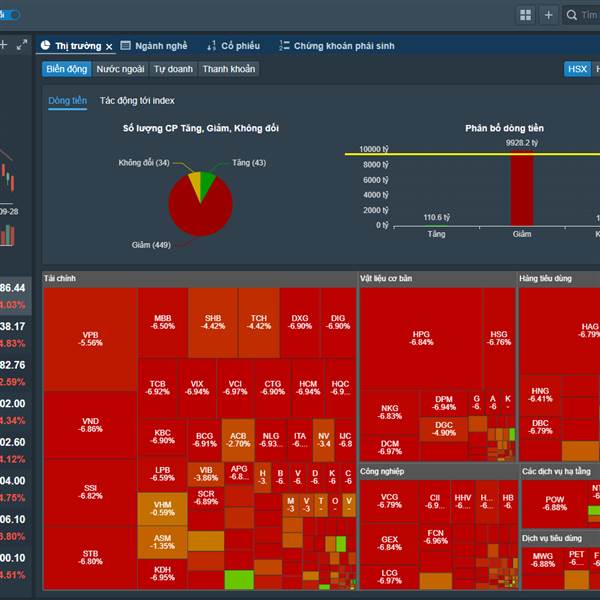Open Chứng khoán phái sinh tab

(337, 46)
